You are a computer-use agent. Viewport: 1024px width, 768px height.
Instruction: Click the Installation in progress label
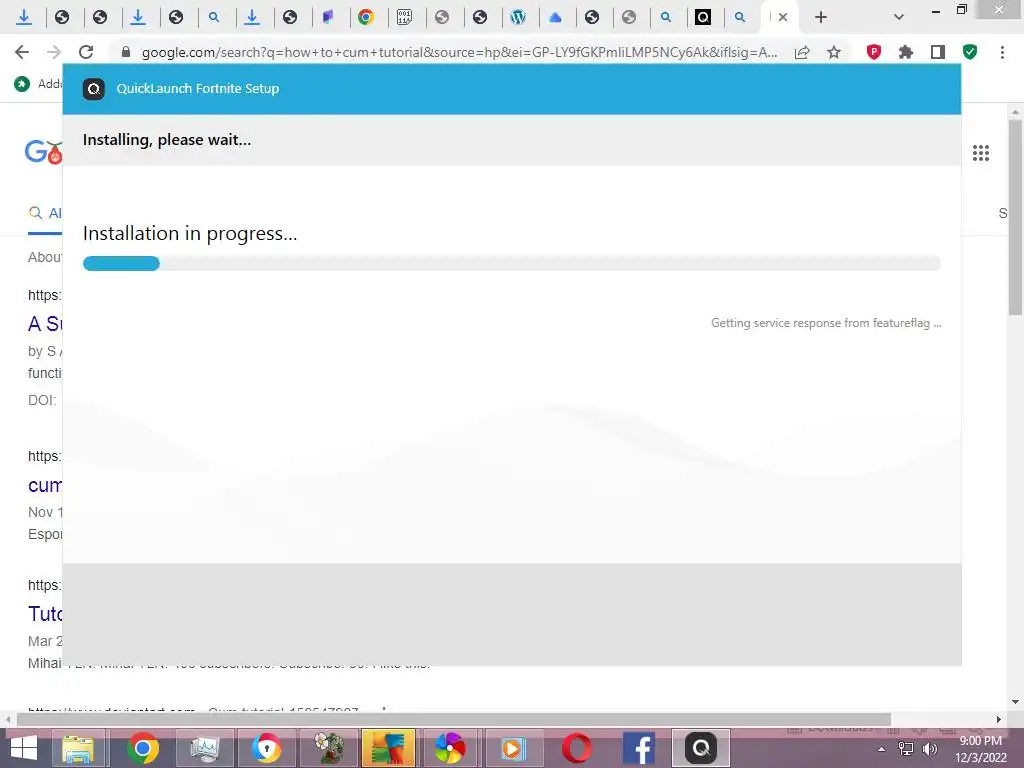tap(190, 233)
